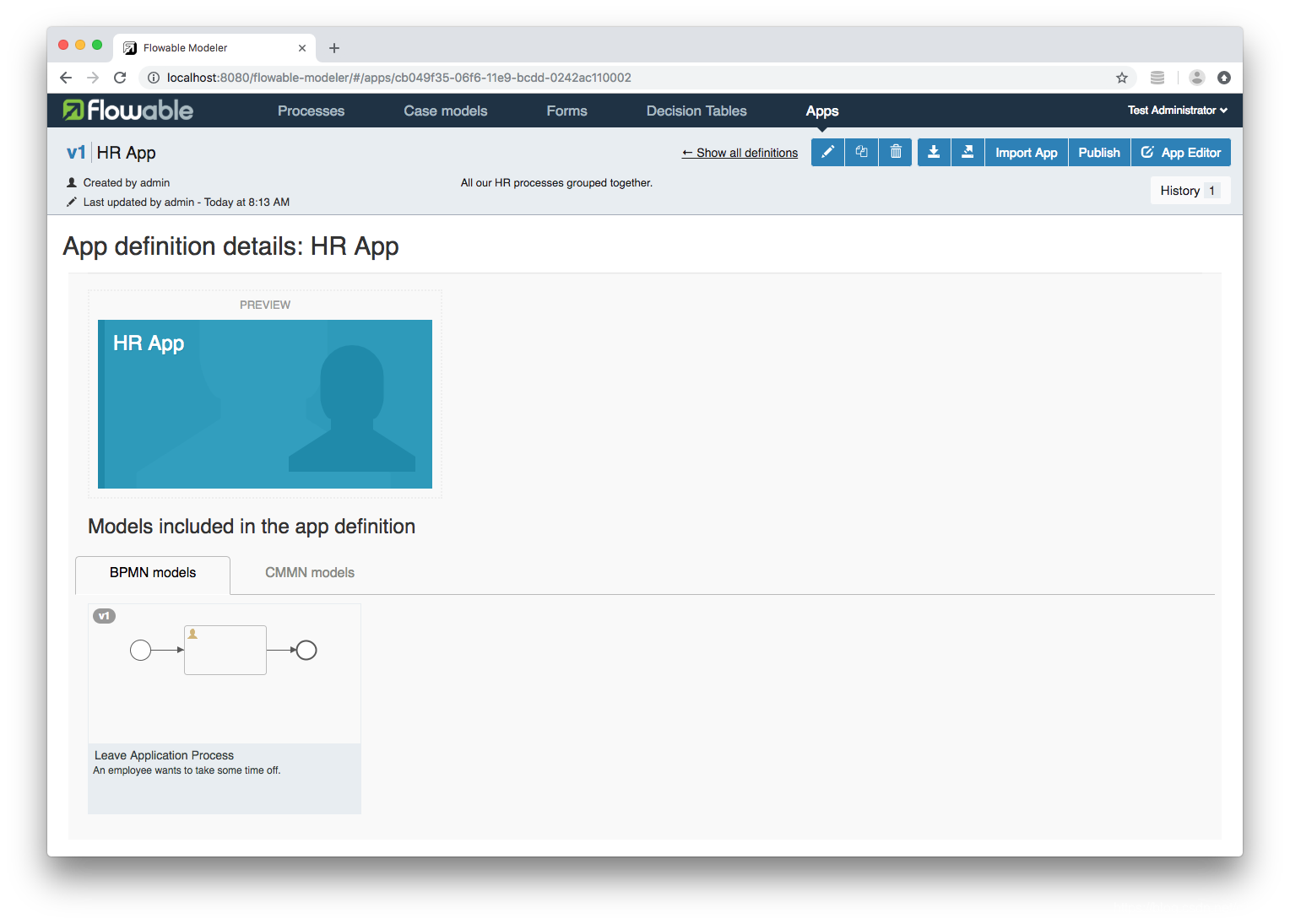Click the App definition details heading
This screenshot has height=924, width=1290.
pyautogui.click(x=230, y=246)
